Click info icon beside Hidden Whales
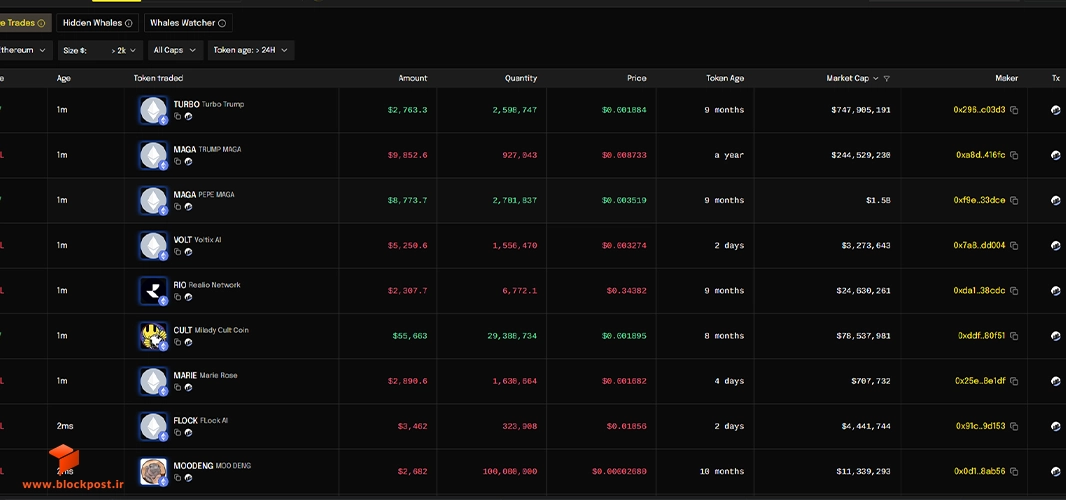The height and width of the screenshot is (500, 1066). tap(128, 23)
